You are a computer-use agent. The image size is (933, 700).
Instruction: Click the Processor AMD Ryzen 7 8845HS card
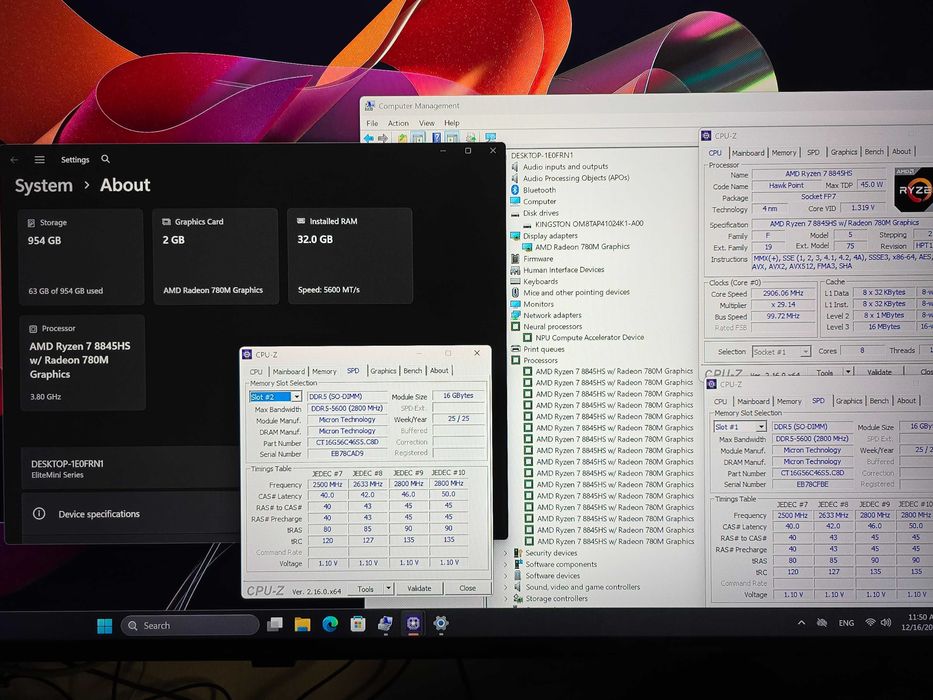tap(83, 362)
